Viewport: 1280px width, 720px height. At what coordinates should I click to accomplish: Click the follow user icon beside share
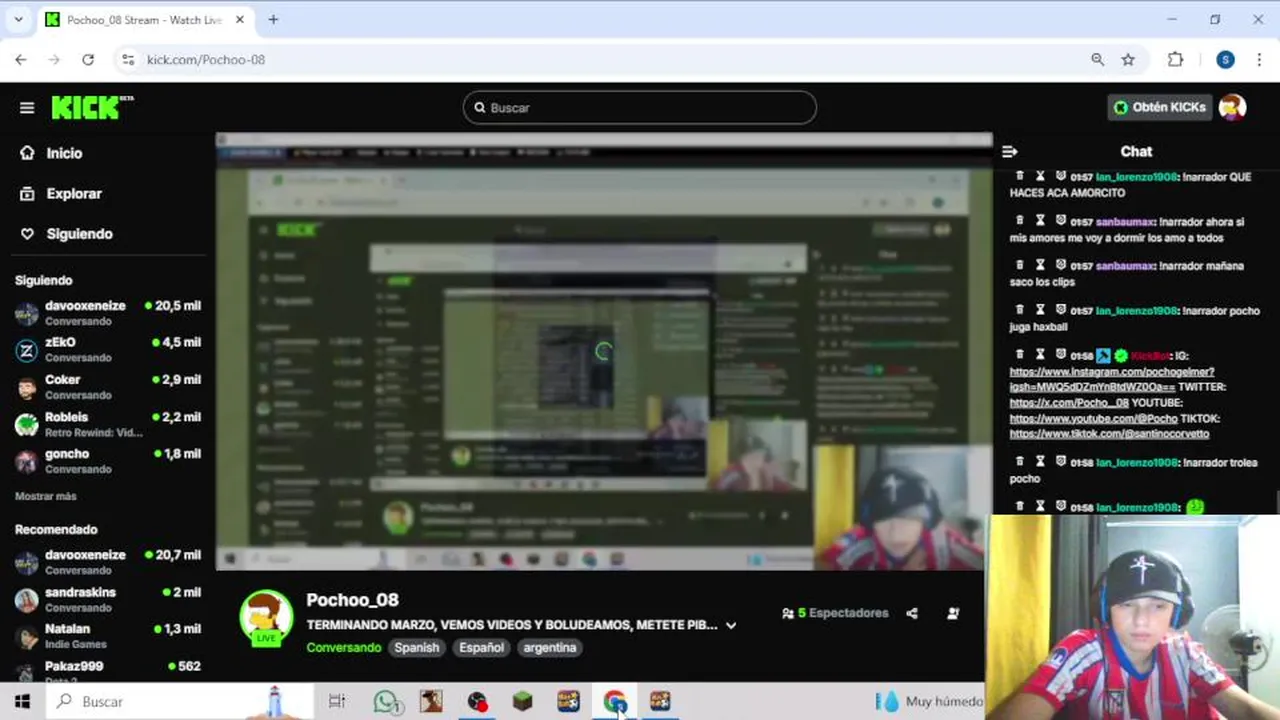[x=953, y=613]
